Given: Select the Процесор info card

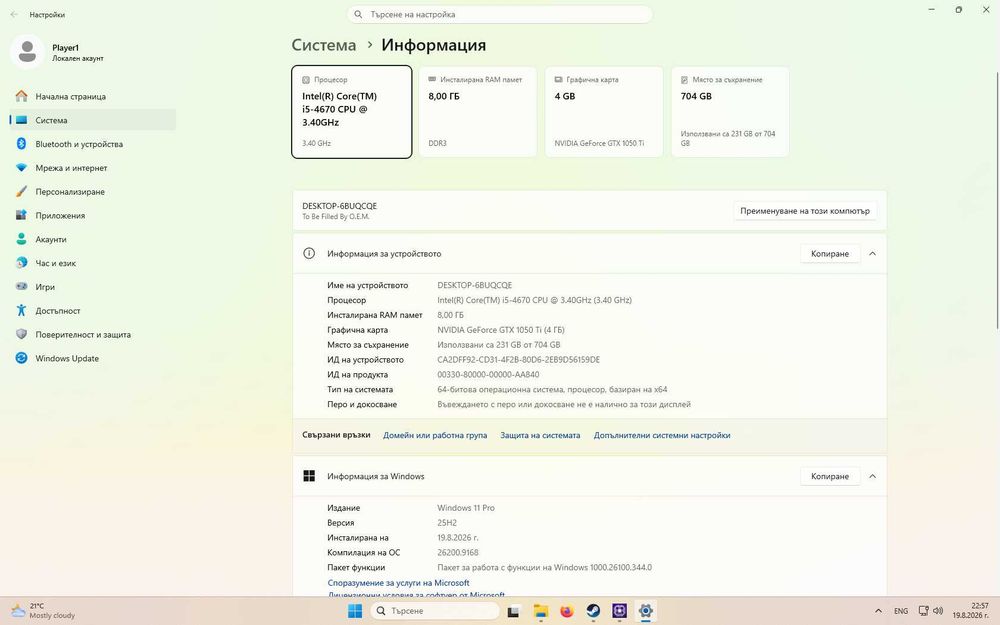Looking at the screenshot, I should [352, 112].
